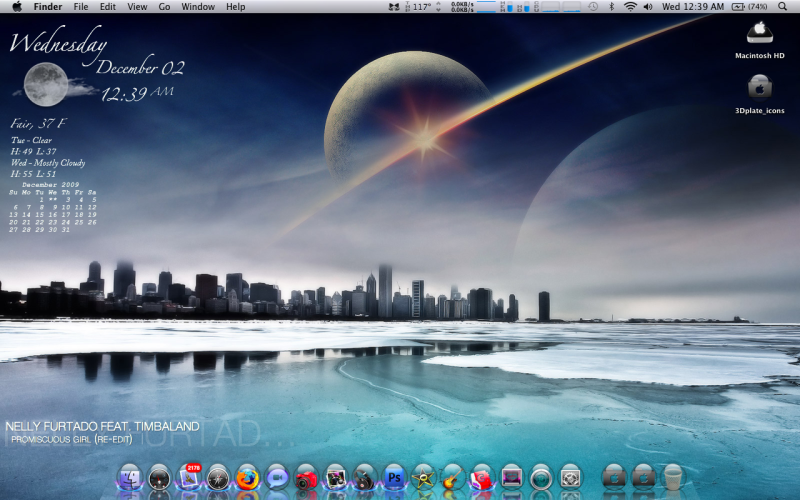Viewport: 800px width, 500px height.
Task: Open the battery status menu (74%)
Action: (x=749, y=7)
